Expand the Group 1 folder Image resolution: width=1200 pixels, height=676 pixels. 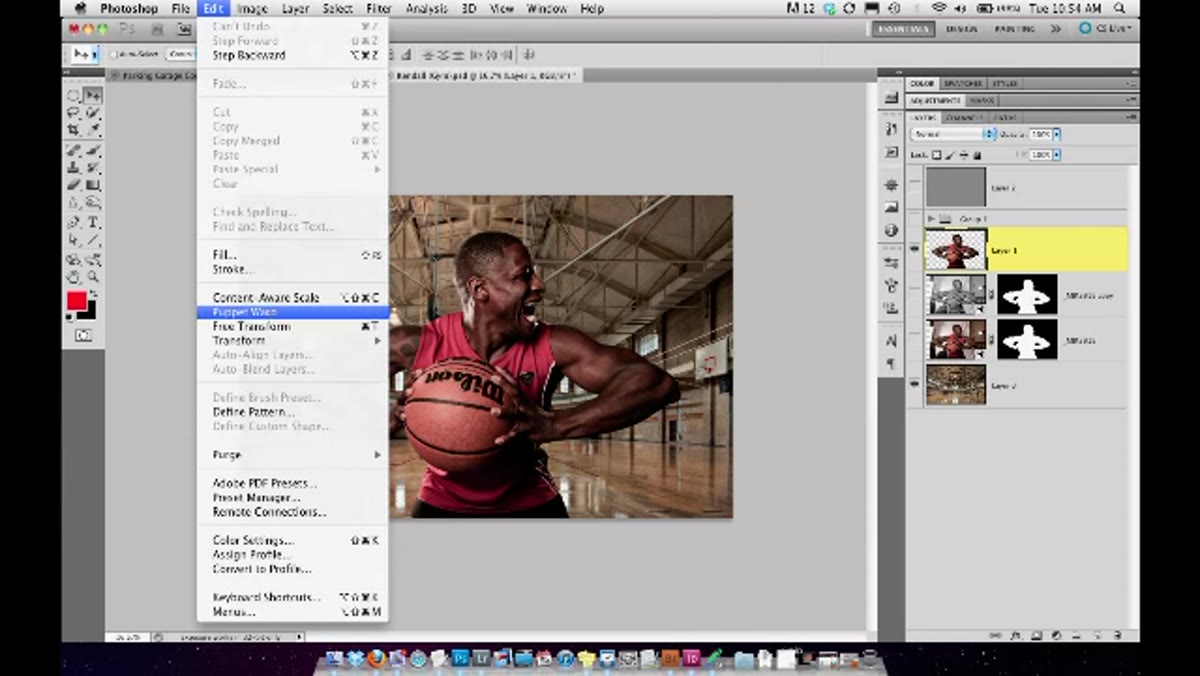click(932, 218)
